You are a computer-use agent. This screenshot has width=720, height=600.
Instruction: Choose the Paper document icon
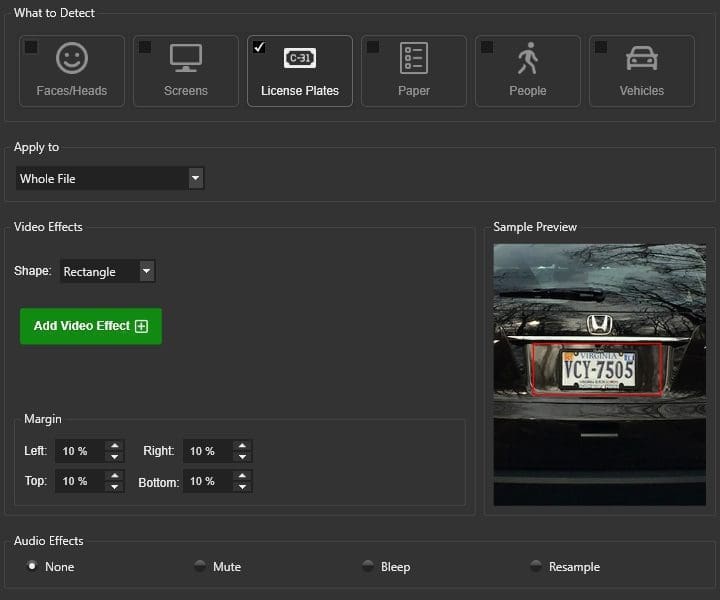(414, 58)
